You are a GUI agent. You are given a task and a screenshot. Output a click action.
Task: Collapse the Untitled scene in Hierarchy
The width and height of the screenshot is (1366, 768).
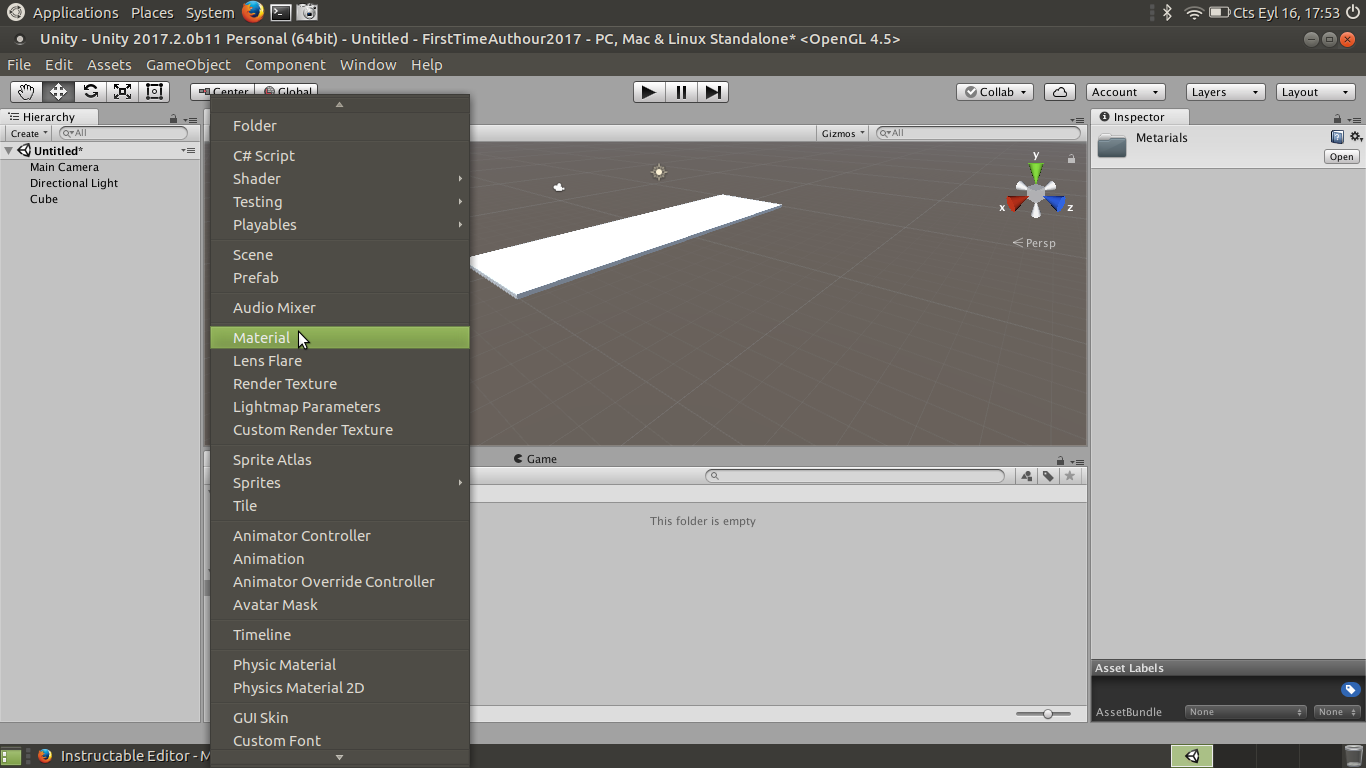9,151
